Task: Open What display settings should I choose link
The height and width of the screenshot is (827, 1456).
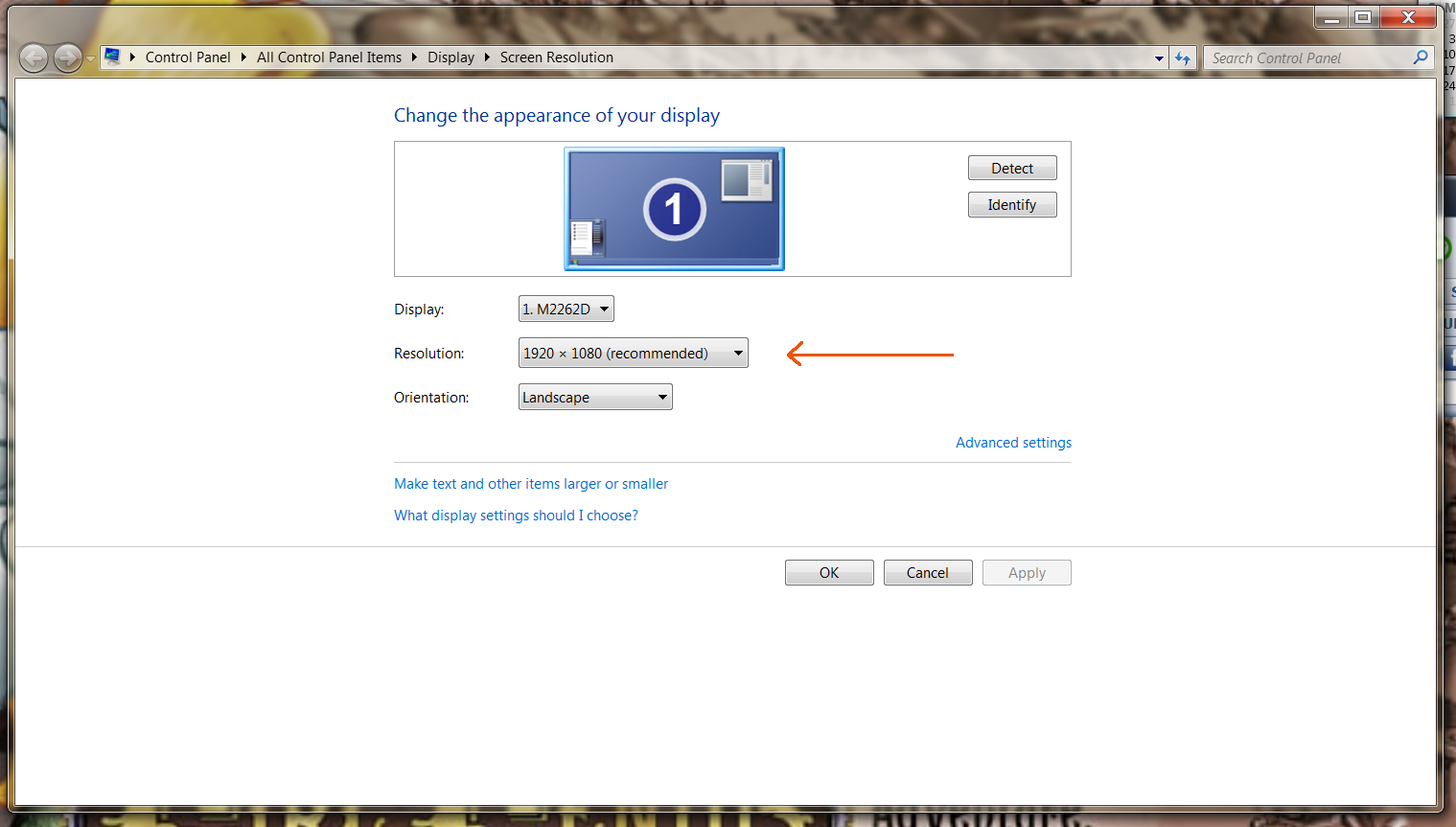Action: point(516,516)
